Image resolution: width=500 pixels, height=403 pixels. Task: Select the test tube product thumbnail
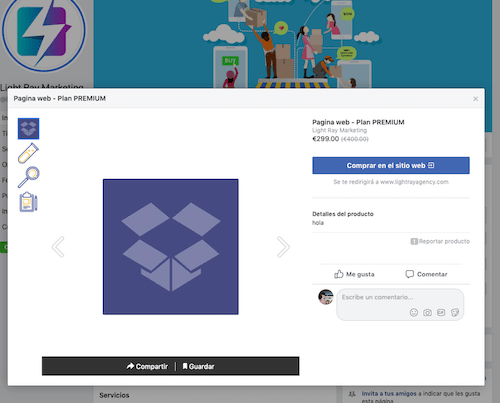click(x=28, y=153)
